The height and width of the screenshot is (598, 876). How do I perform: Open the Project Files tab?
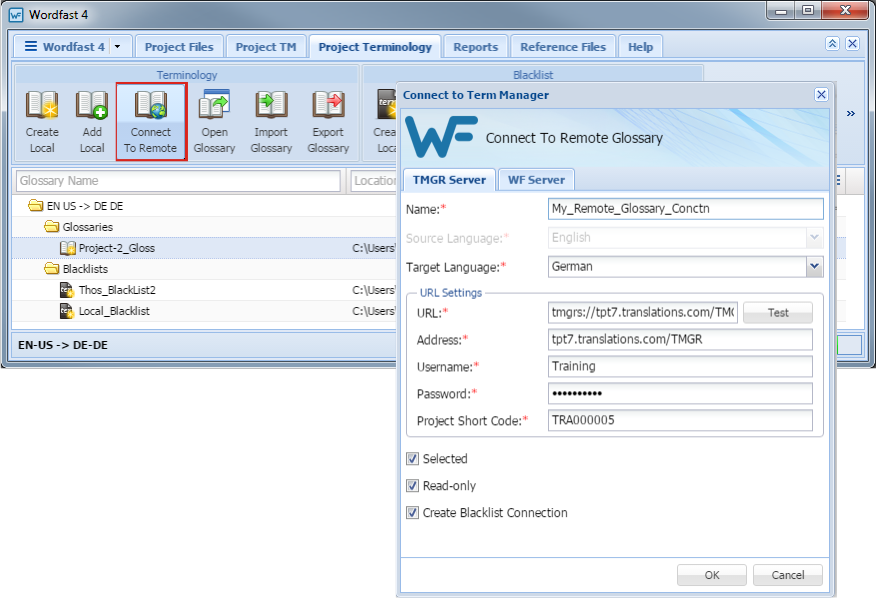point(179,47)
